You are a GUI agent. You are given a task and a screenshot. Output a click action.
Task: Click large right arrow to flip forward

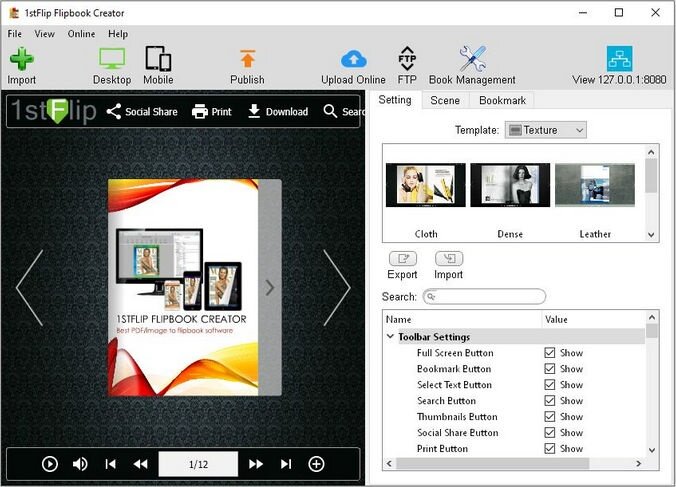click(x=336, y=287)
